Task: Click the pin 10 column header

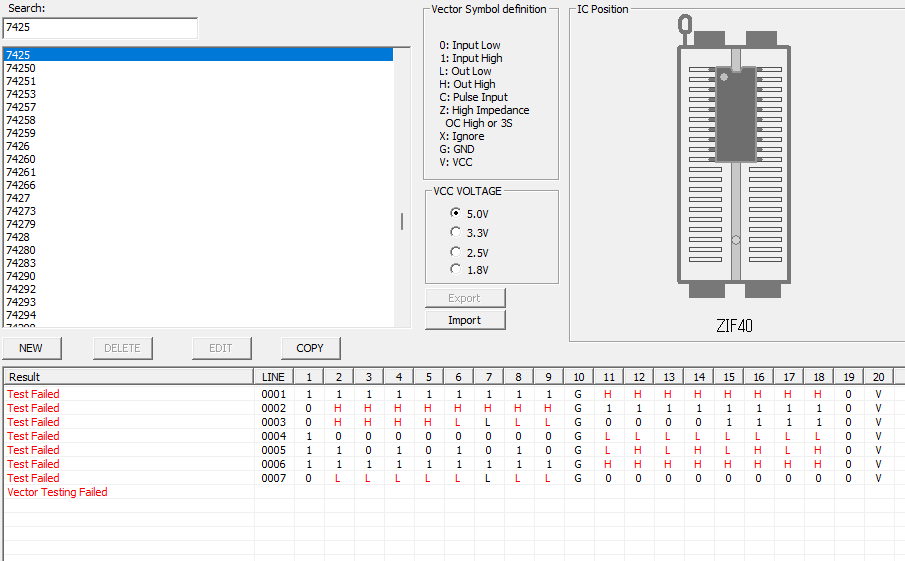Action: (579, 376)
